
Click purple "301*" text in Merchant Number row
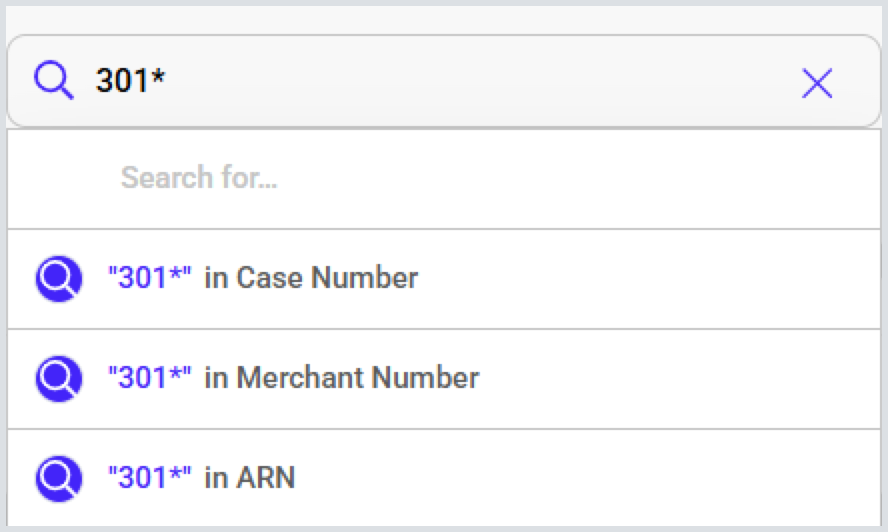coord(149,378)
